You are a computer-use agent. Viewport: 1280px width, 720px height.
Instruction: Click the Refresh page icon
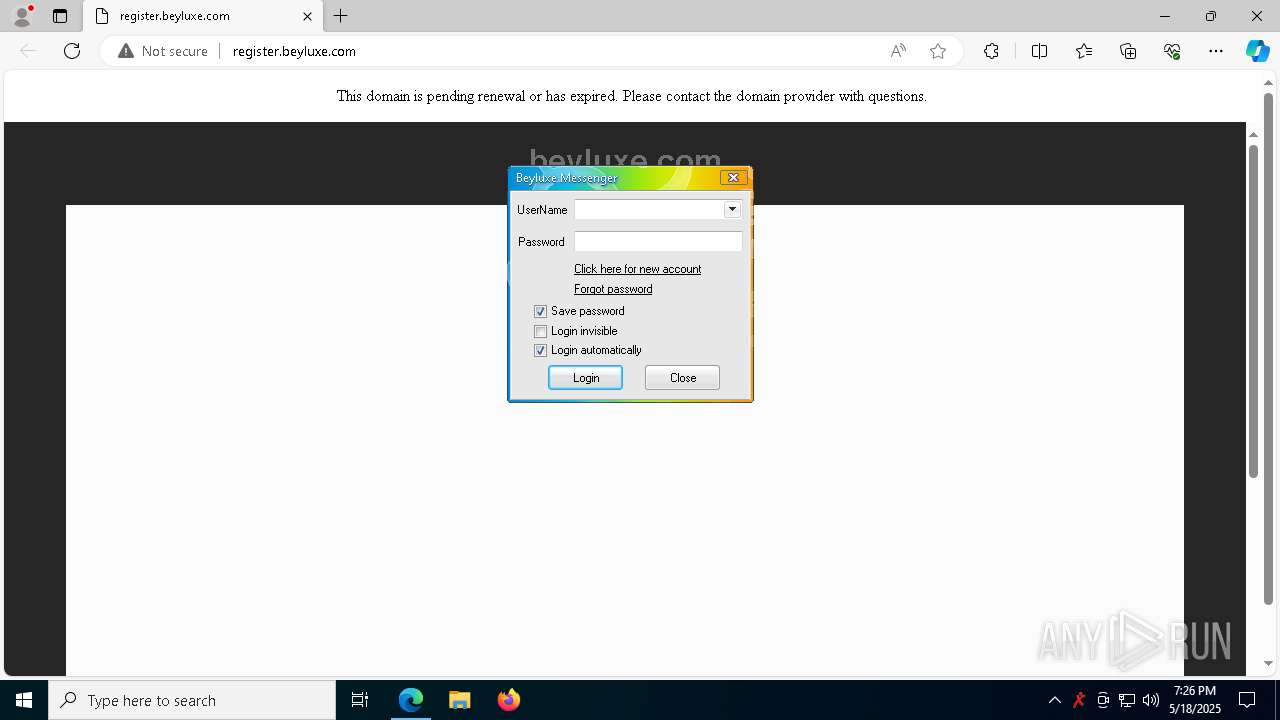72,51
